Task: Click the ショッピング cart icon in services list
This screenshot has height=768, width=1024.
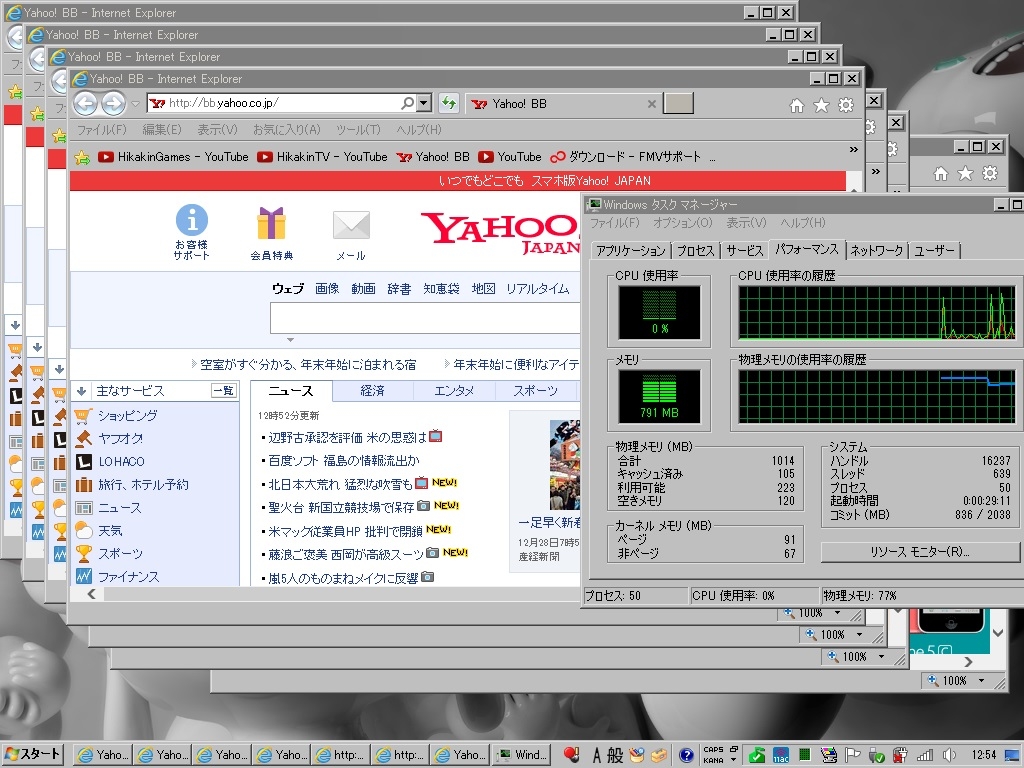Action: tap(84, 415)
